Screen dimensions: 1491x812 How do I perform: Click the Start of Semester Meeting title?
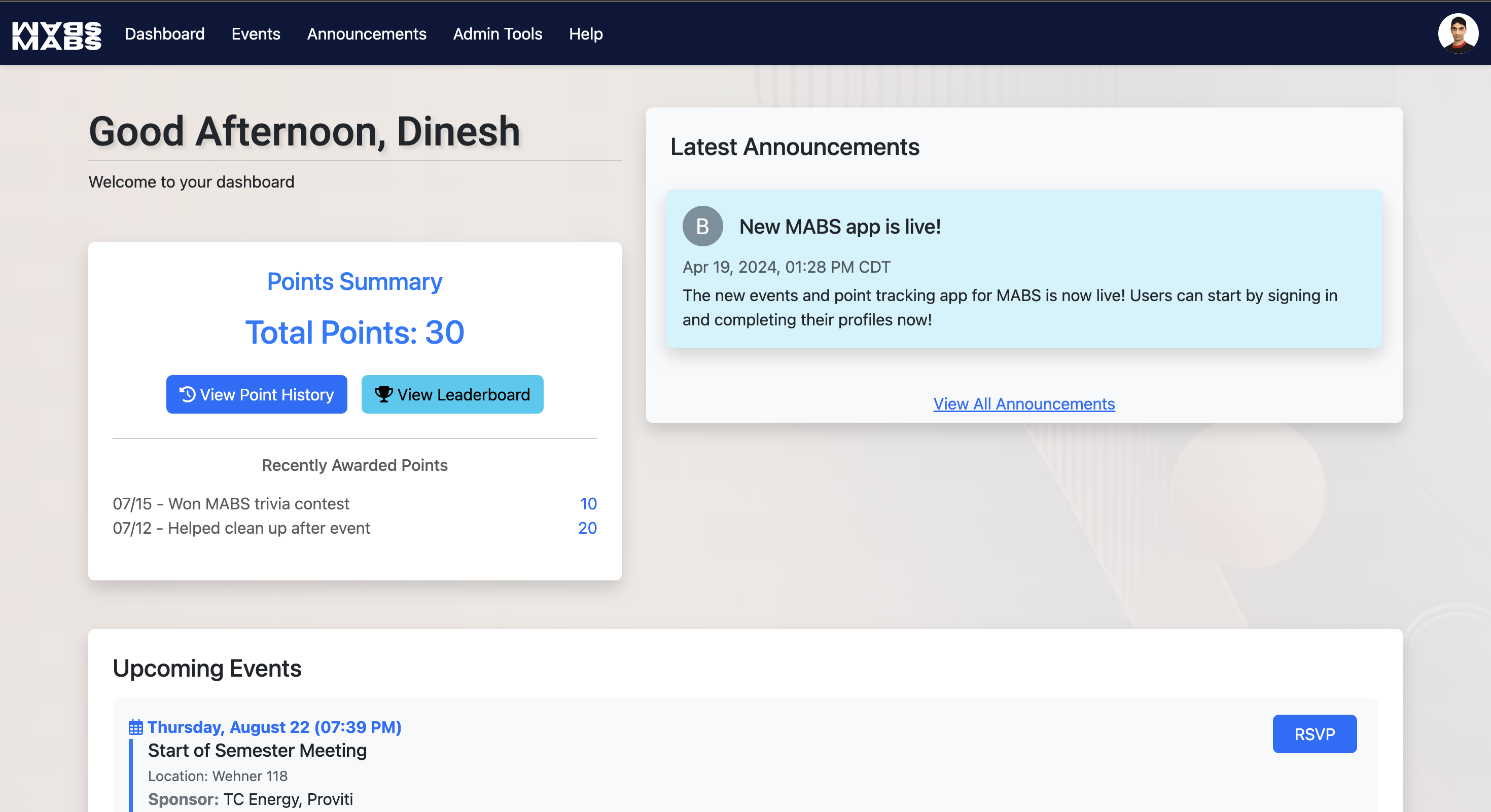(x=257, y=751)
